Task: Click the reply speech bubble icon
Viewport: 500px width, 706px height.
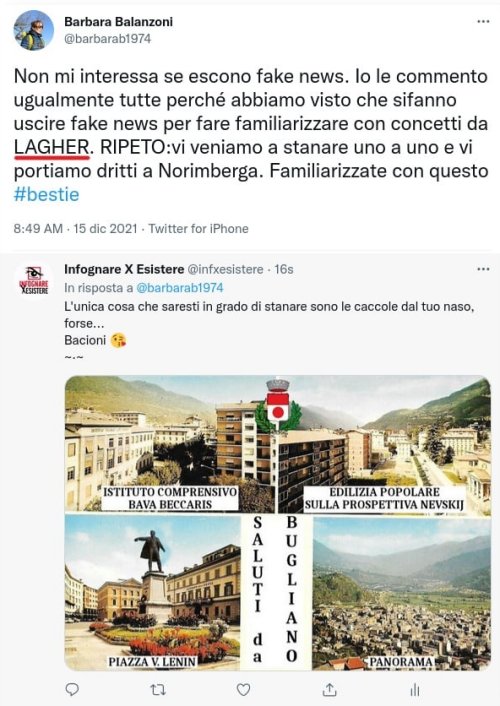Action: pyautogui.click(x=73, y=689)
